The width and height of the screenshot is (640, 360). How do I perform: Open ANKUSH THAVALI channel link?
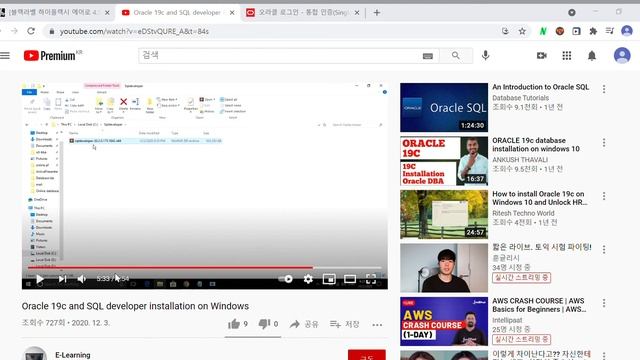(520, 160)
